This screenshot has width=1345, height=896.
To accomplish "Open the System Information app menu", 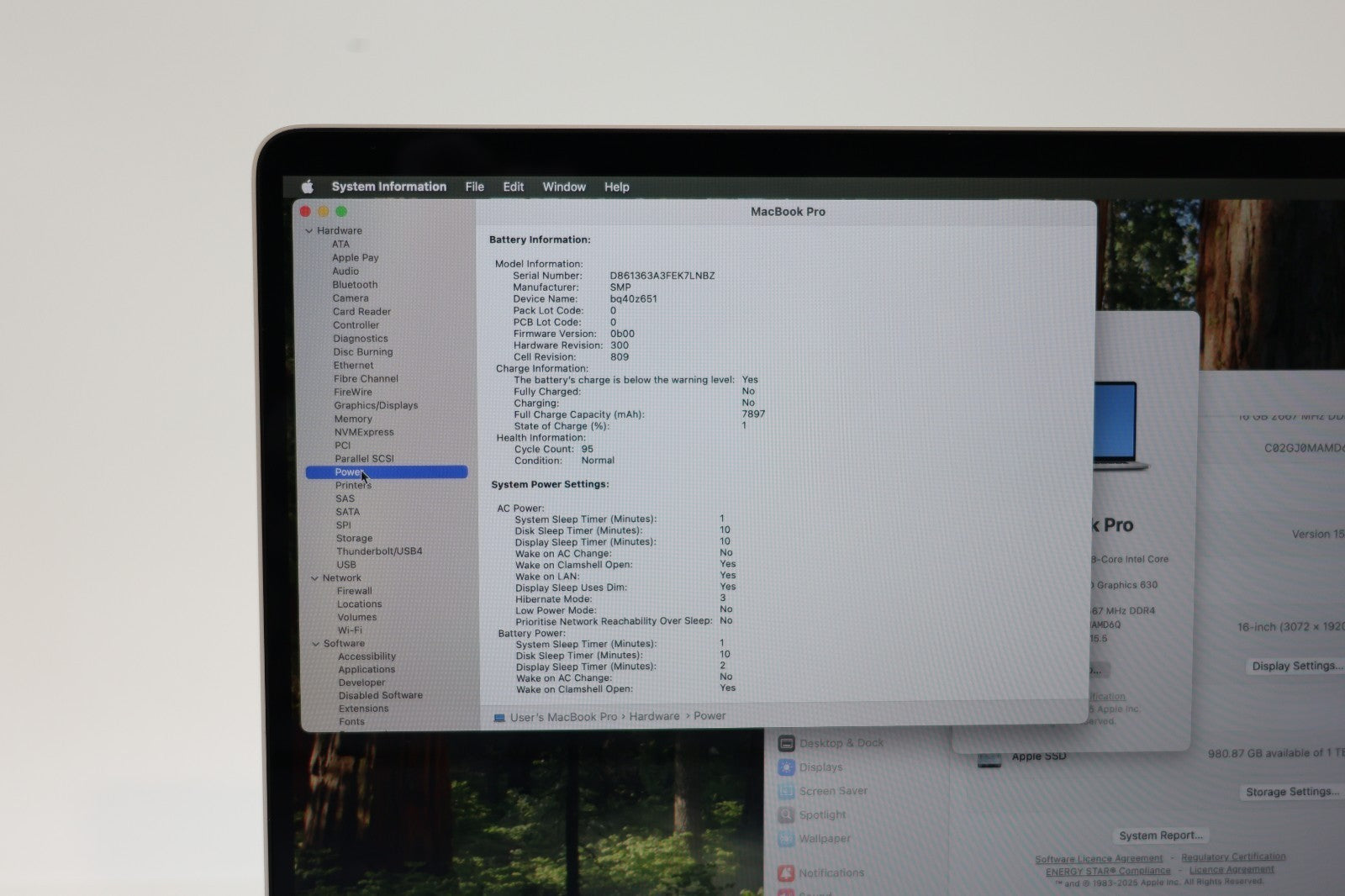I will coord(389,187).
